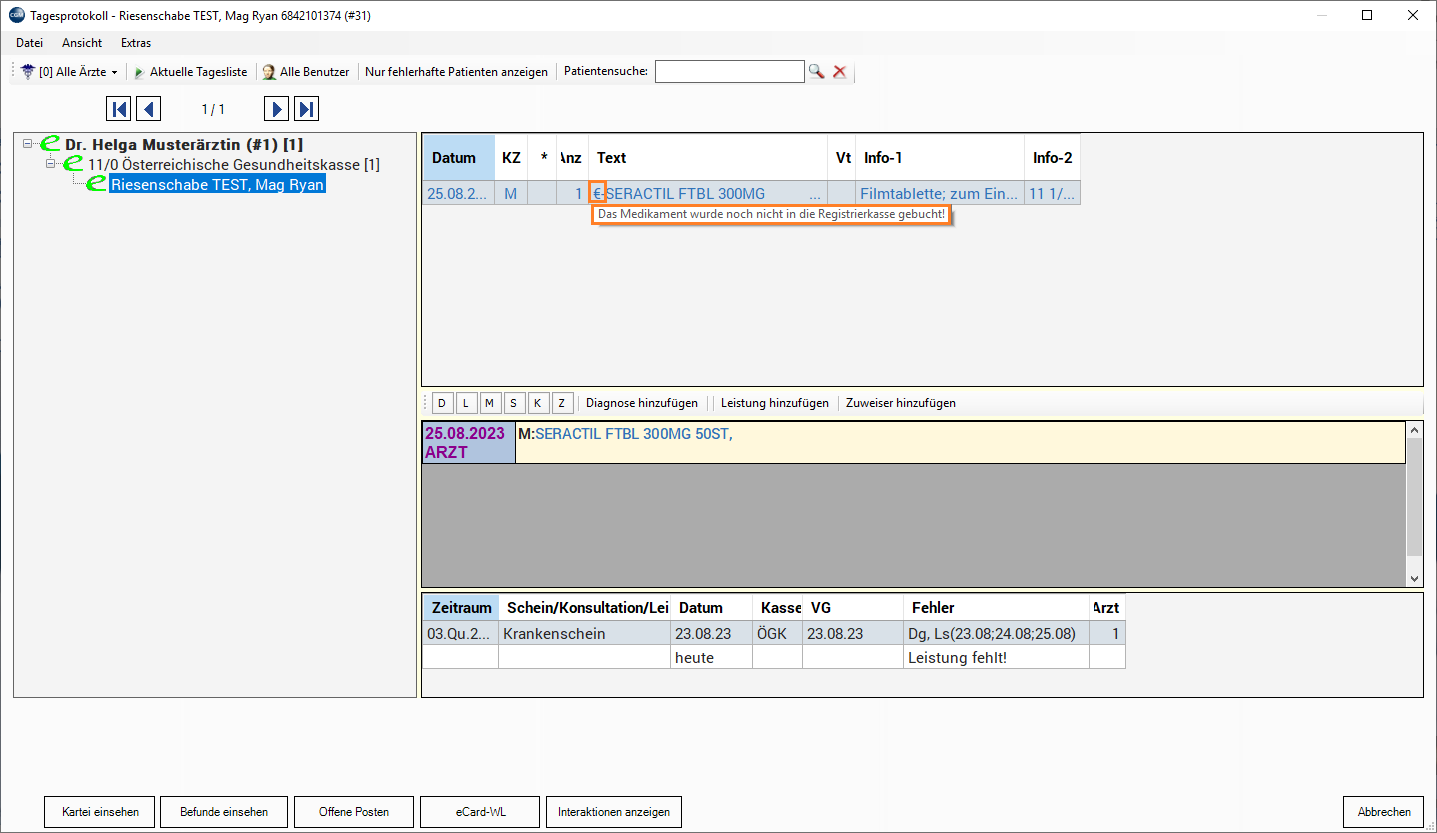The height and width of the screenshot is (833, 1437).
Task: Toggle the M filter button
Action: click(490, 403)
